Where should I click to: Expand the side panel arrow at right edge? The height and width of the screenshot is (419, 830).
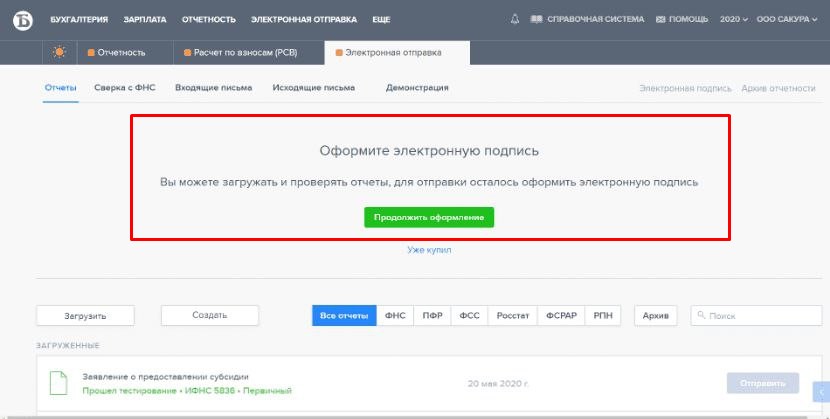(x=822, y=392)
